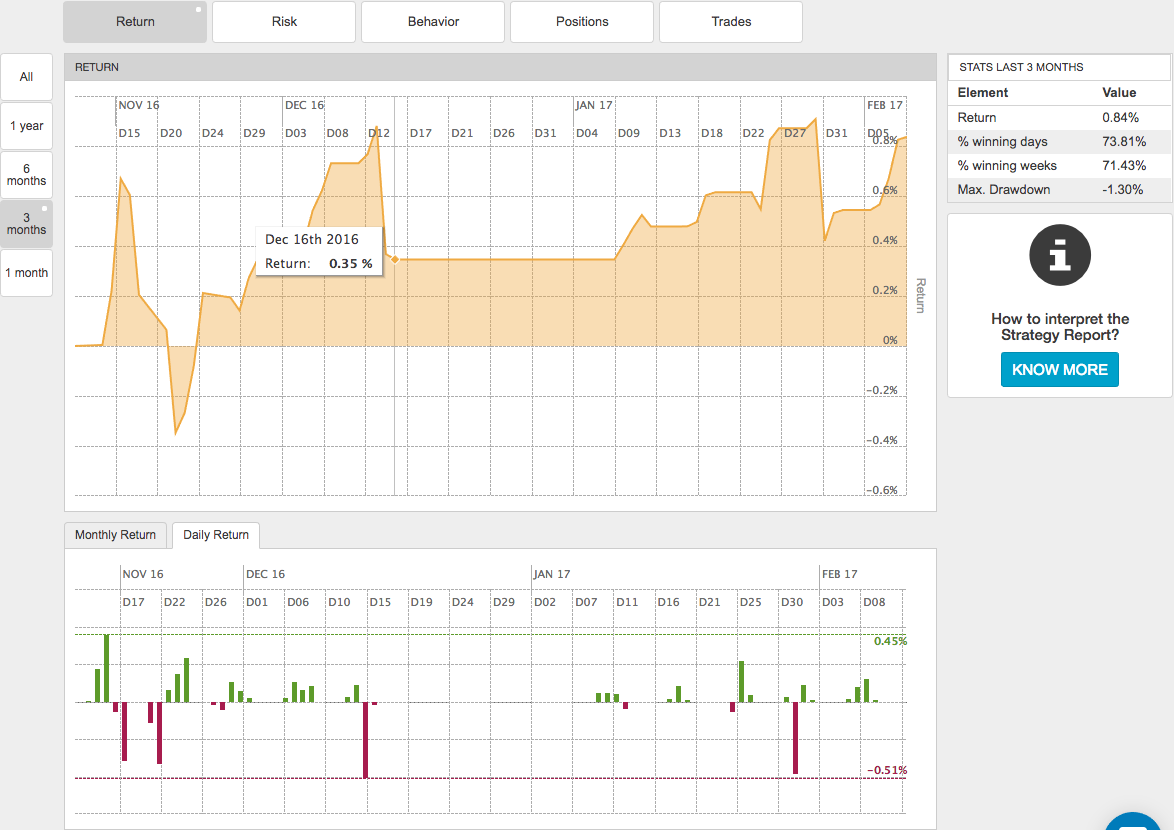Click the tallest green daily return bar
1174x830 pixels.
tap(106, 668)
